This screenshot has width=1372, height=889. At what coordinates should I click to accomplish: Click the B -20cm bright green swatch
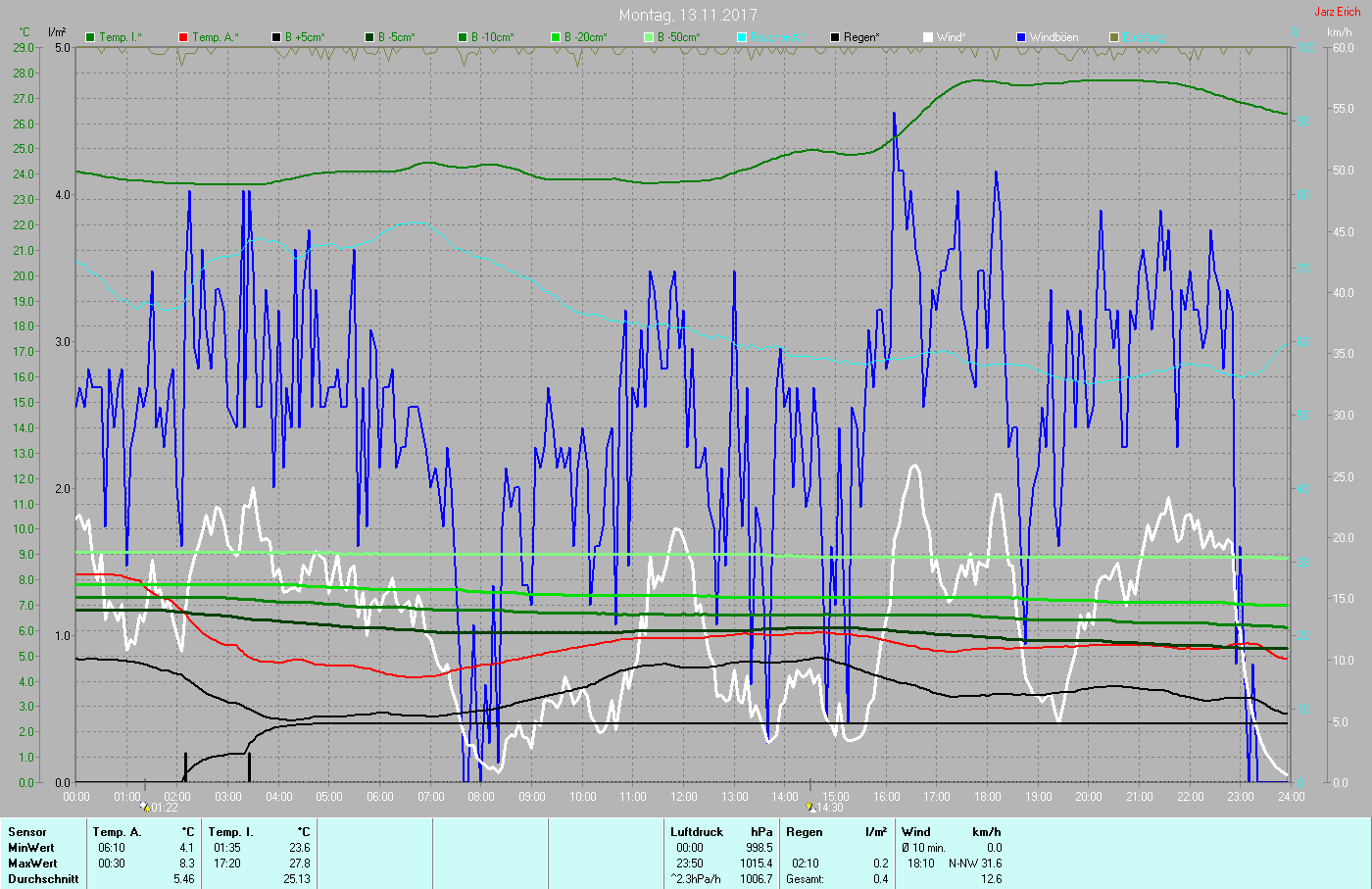point(556,37)
